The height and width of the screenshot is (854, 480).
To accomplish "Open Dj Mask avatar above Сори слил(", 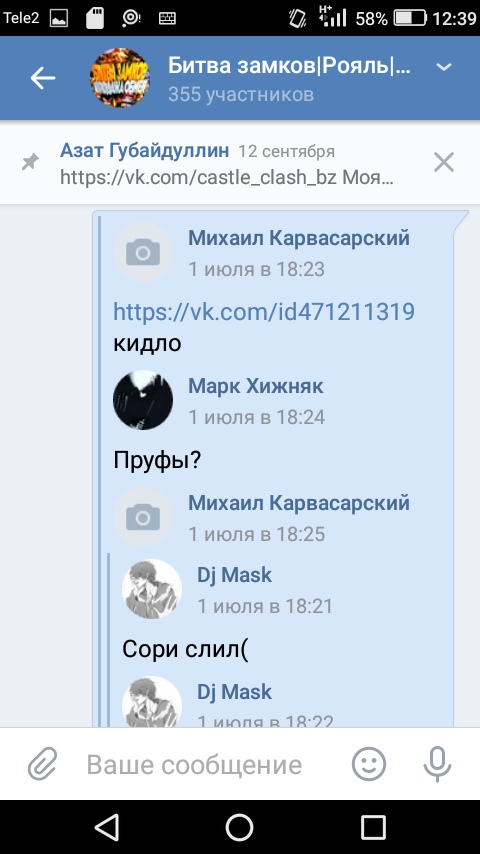I will point(151,589).
